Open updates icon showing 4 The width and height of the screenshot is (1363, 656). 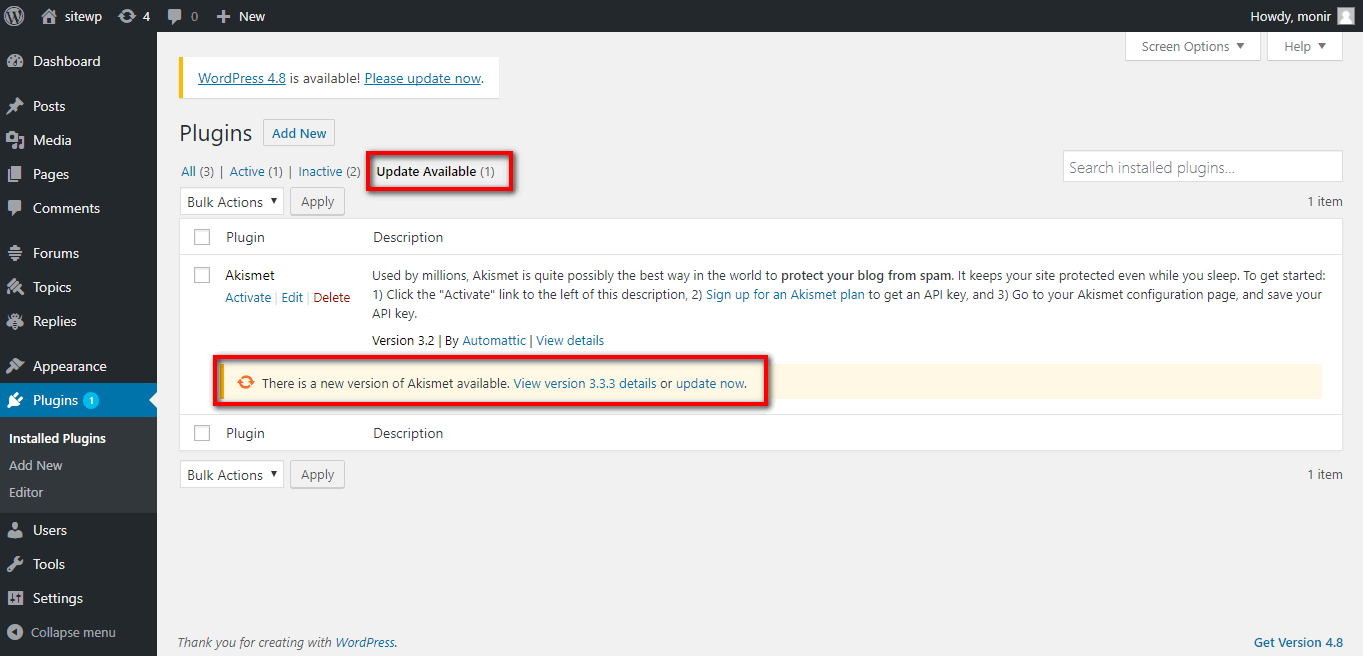click(126, 16)
